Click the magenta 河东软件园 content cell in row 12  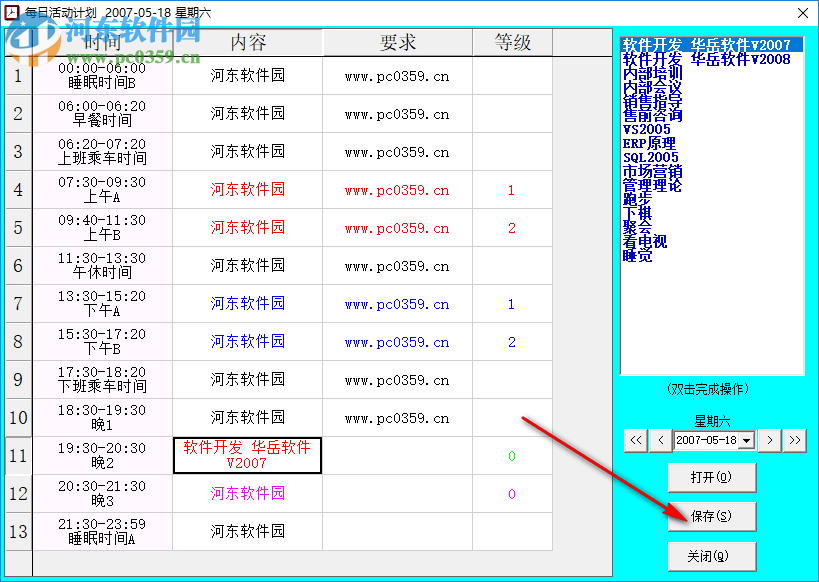point(248,494)
